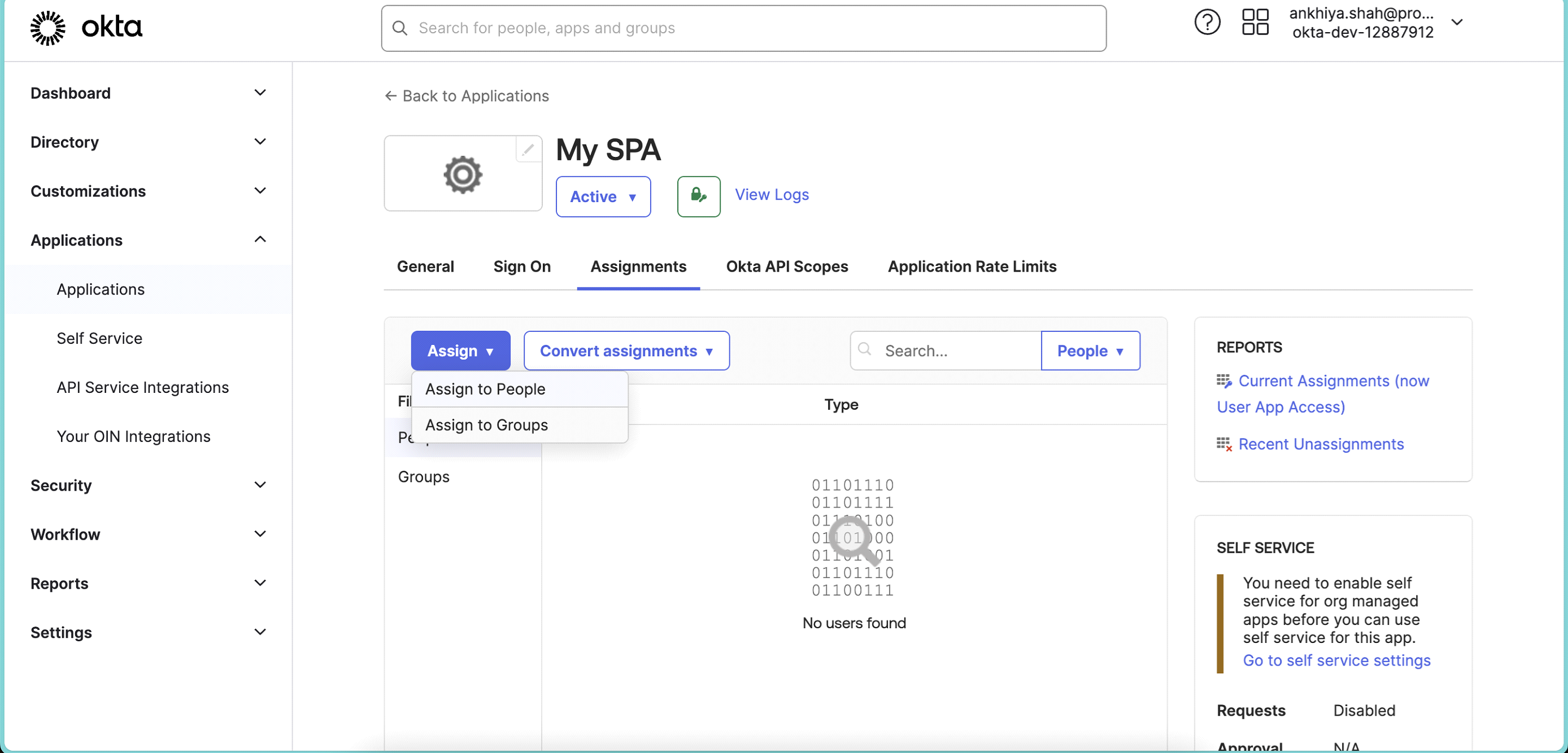This screenshot has height=753, width=1568.
Task: Select Assign to People menu item
Action: pyautogui.click(x=485, y=389)
